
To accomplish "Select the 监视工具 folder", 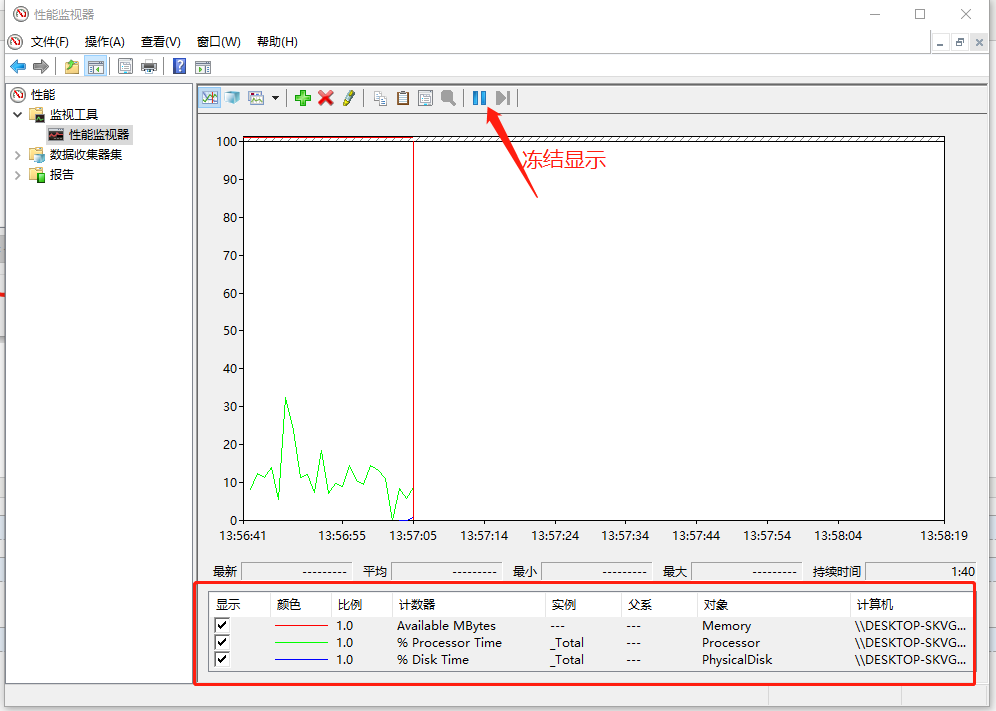I will (x=74, y=115).
